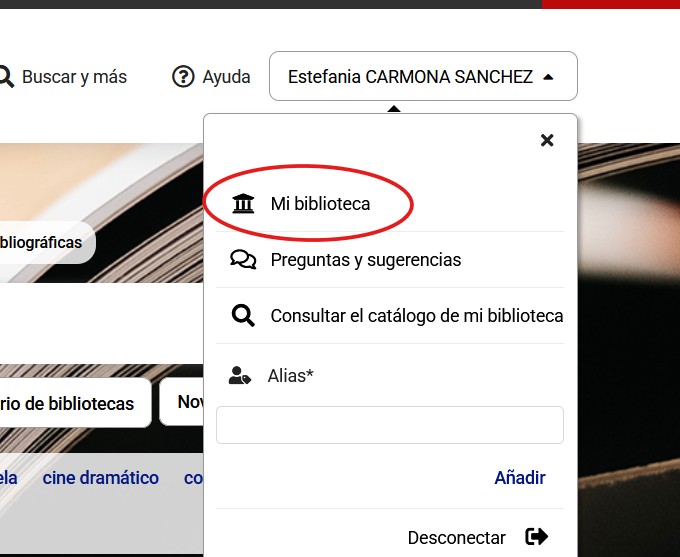680x557 pixels.
Task: Click Desconectar to log out
Action: pos(457,537)
